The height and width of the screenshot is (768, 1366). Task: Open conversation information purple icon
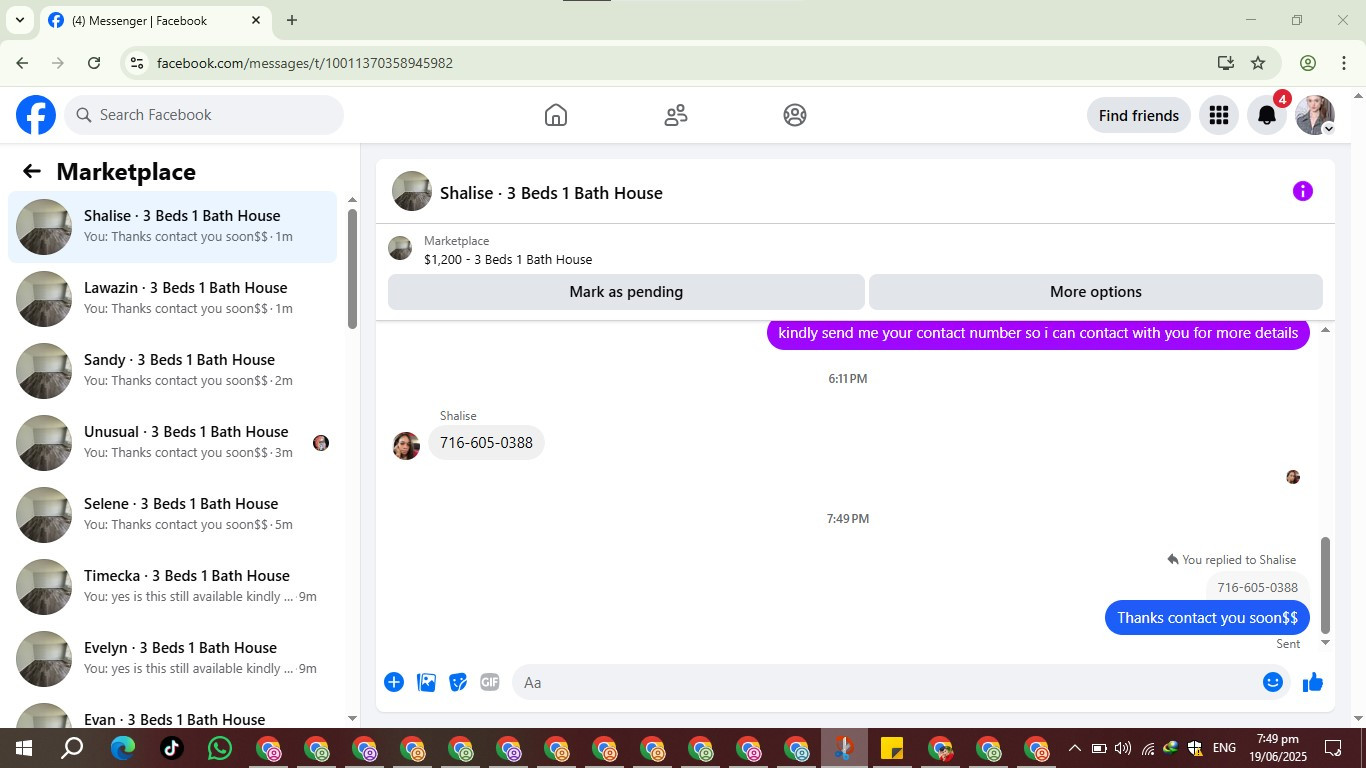pos(1302,191)
